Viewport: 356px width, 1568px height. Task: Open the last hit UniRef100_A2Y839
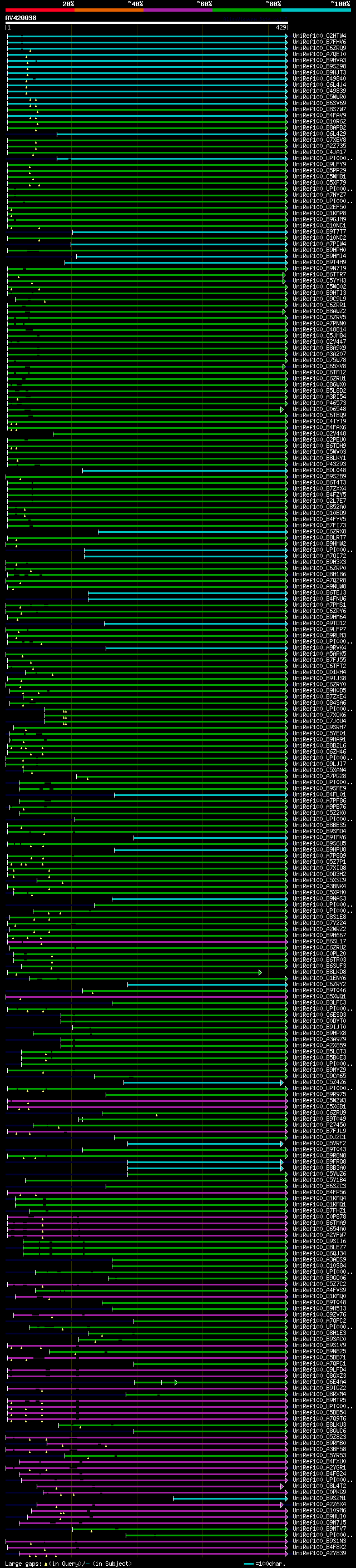click(x=319, y=1553)
